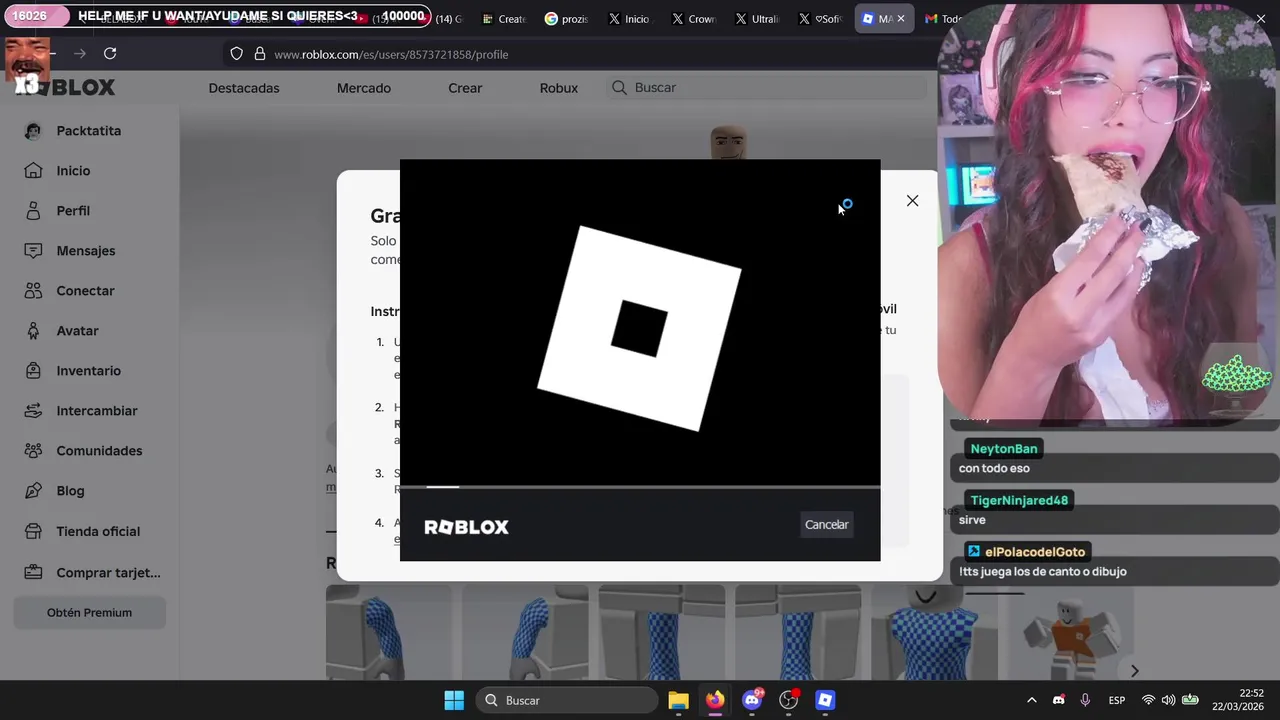Go forward with the browser arrow
This screenshot has height=720, width=1280.
tap(80, 53)
